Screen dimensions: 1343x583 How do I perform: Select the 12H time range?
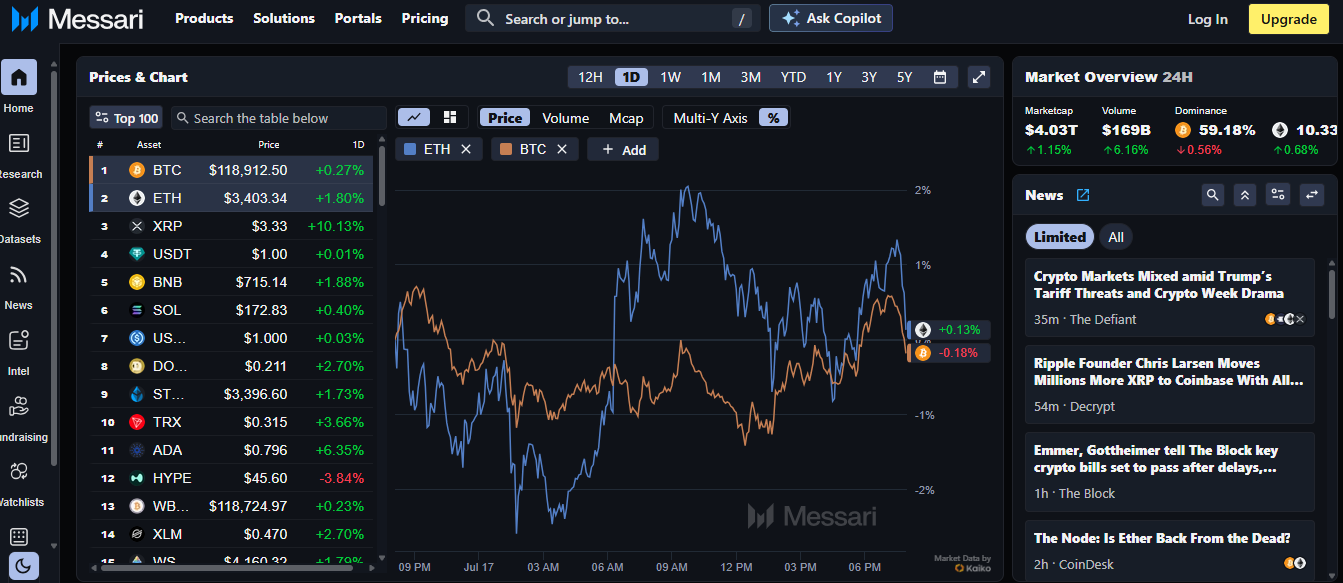(x=591, y=77)
